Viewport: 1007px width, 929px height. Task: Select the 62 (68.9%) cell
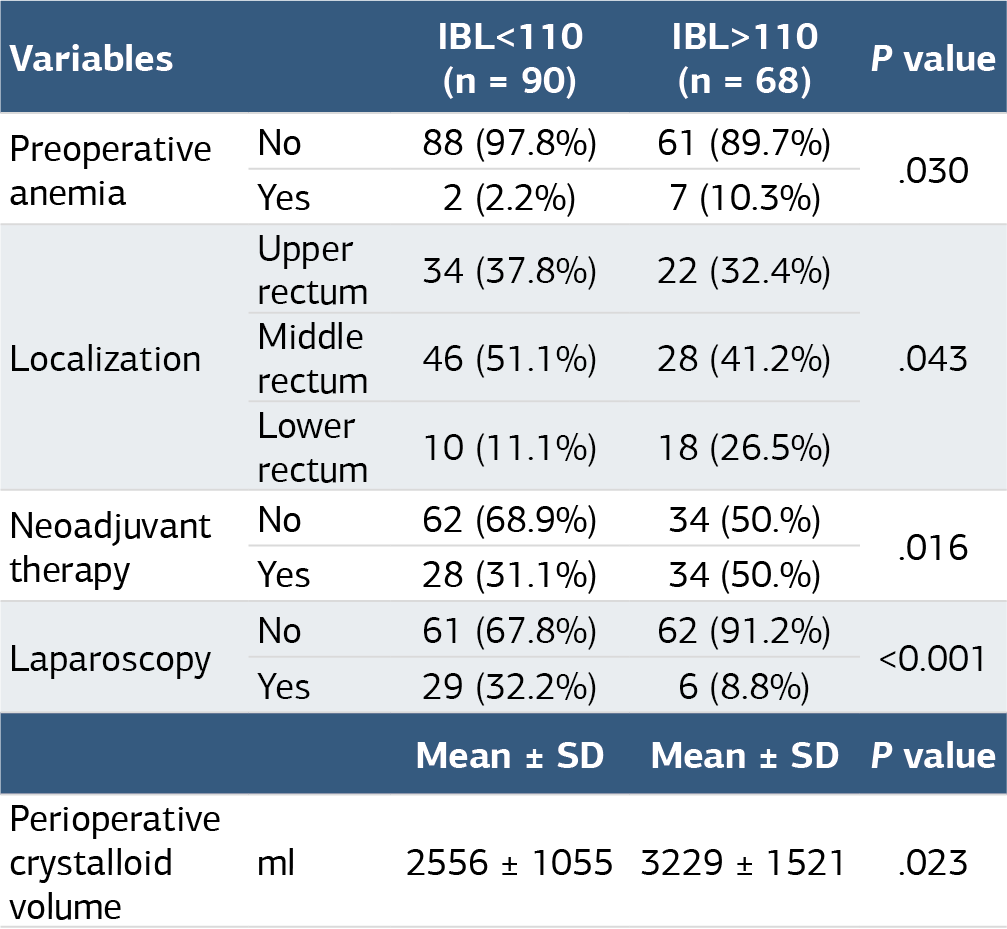510,519
